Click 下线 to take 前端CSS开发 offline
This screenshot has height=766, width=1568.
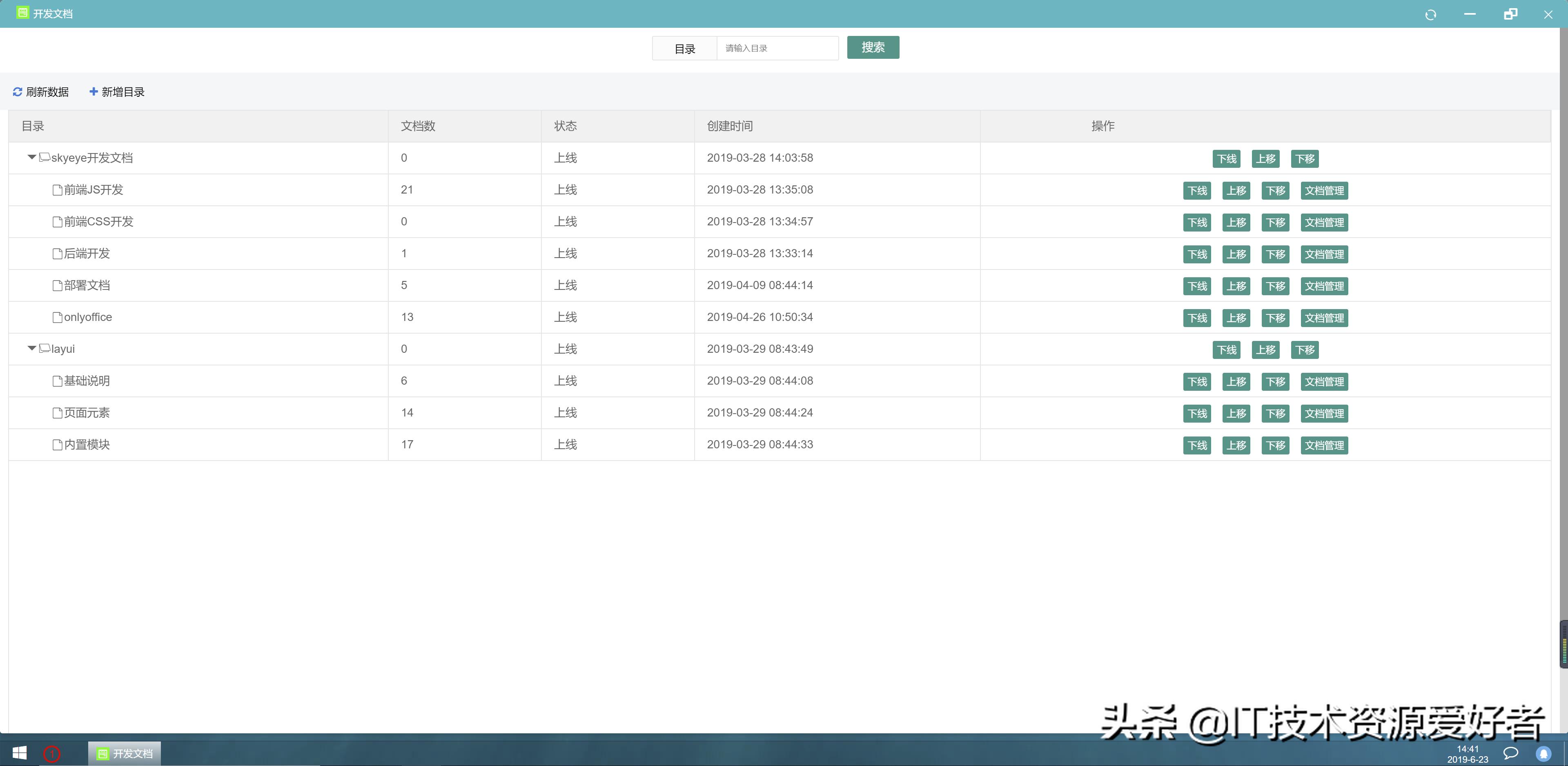tap(1197, 222)
